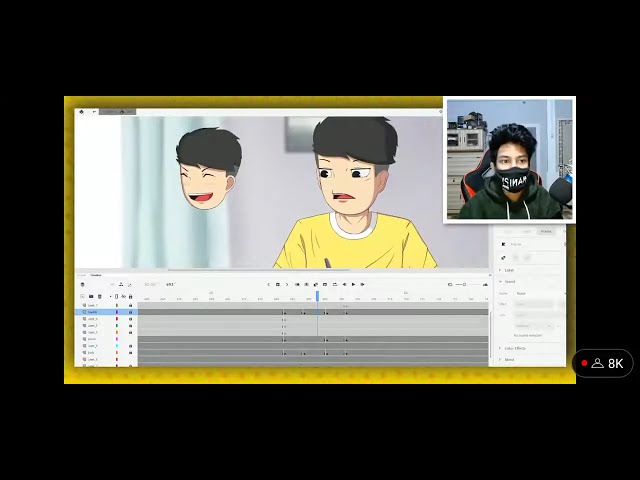Screen dimensions: 640x480
Task: Toggle layer parenting view icon
Action: [121, 284]
